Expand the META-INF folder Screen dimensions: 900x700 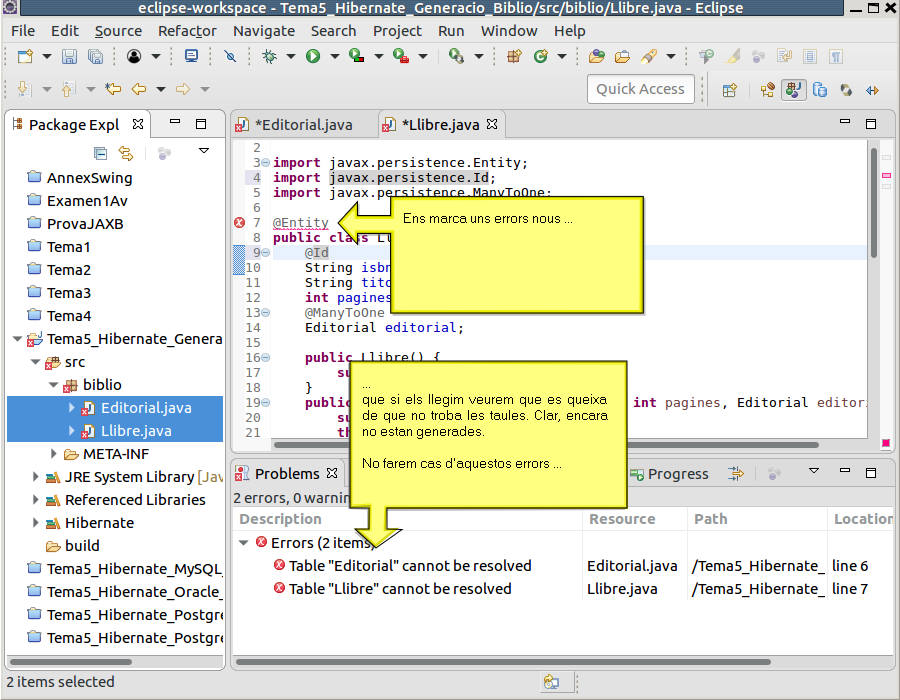click(56, 454)
